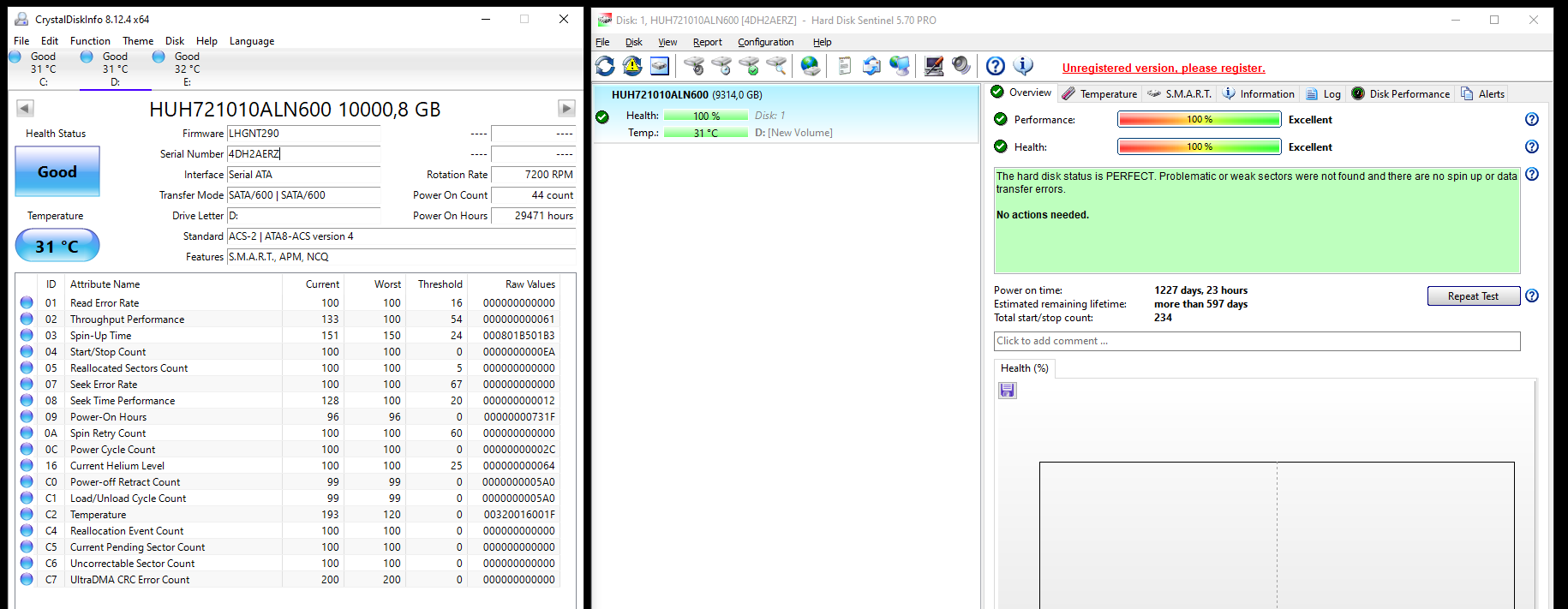
Task: Click status orb for Read Error Rate attribute
Action: pyautogui.click(x=27, y=302)
